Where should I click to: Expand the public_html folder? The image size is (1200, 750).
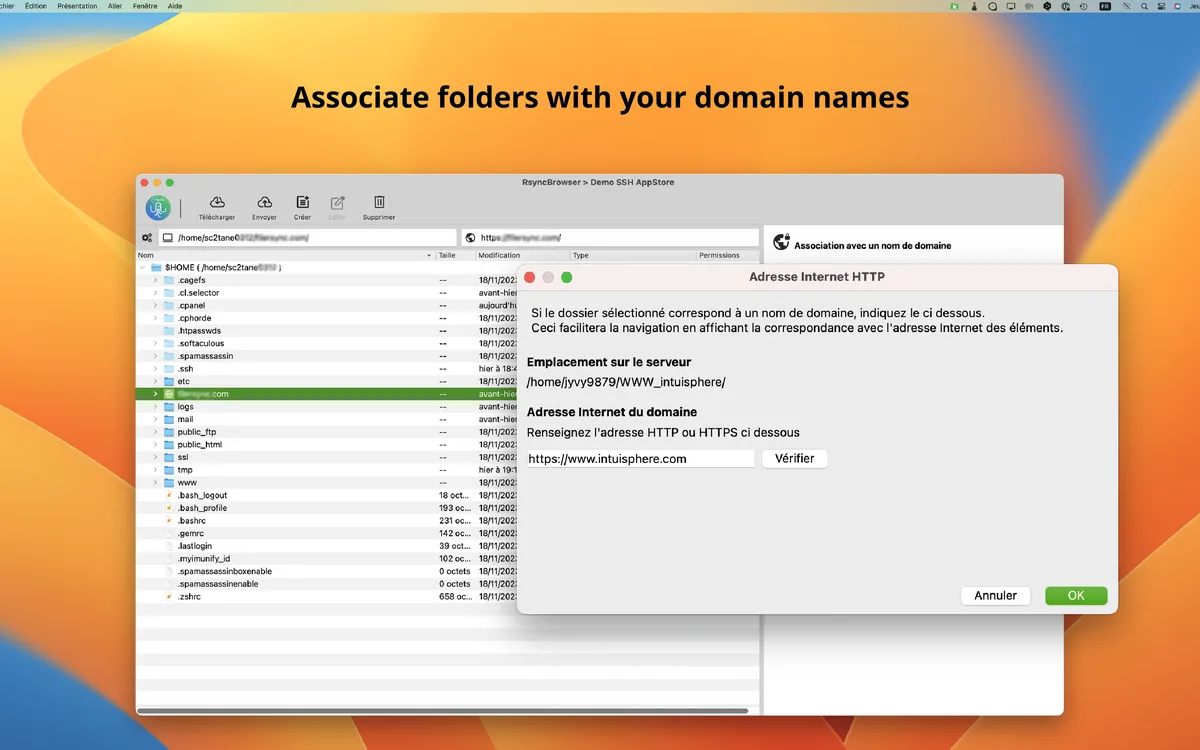(155, 445)
